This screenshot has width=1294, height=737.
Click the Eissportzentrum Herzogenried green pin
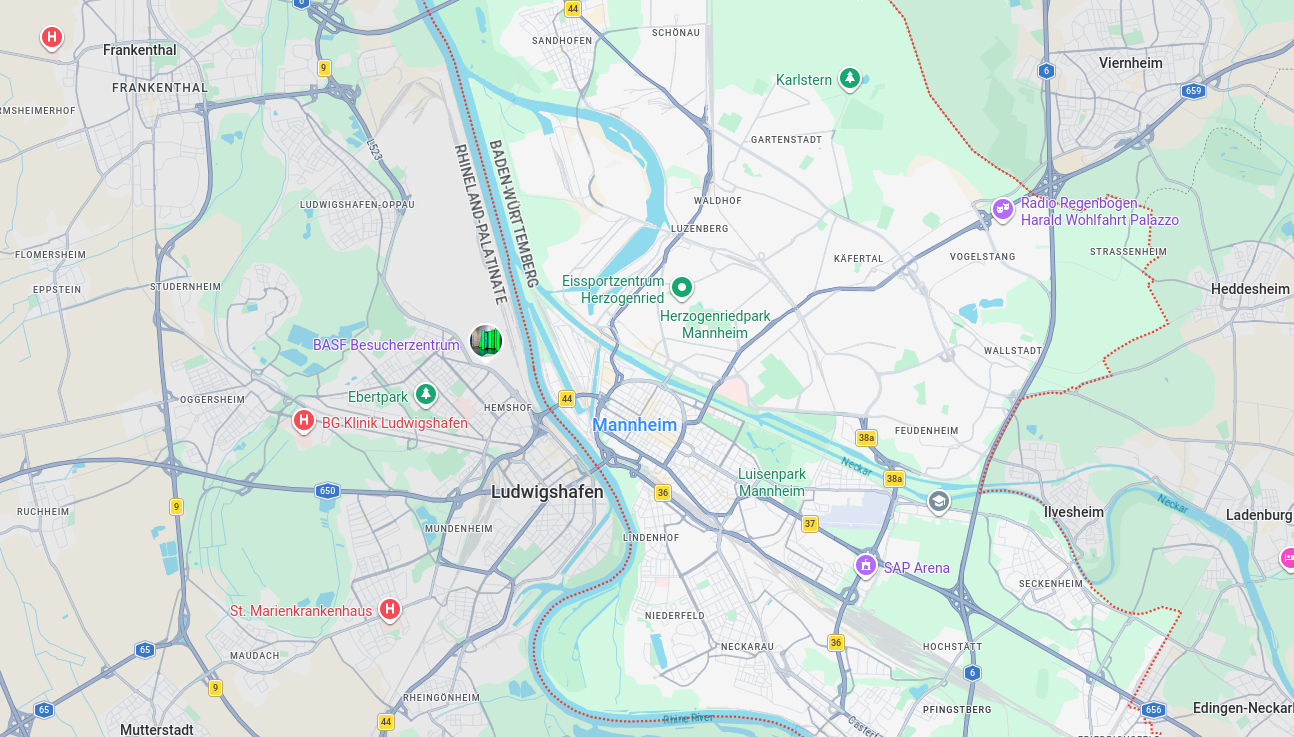[682, 289]
